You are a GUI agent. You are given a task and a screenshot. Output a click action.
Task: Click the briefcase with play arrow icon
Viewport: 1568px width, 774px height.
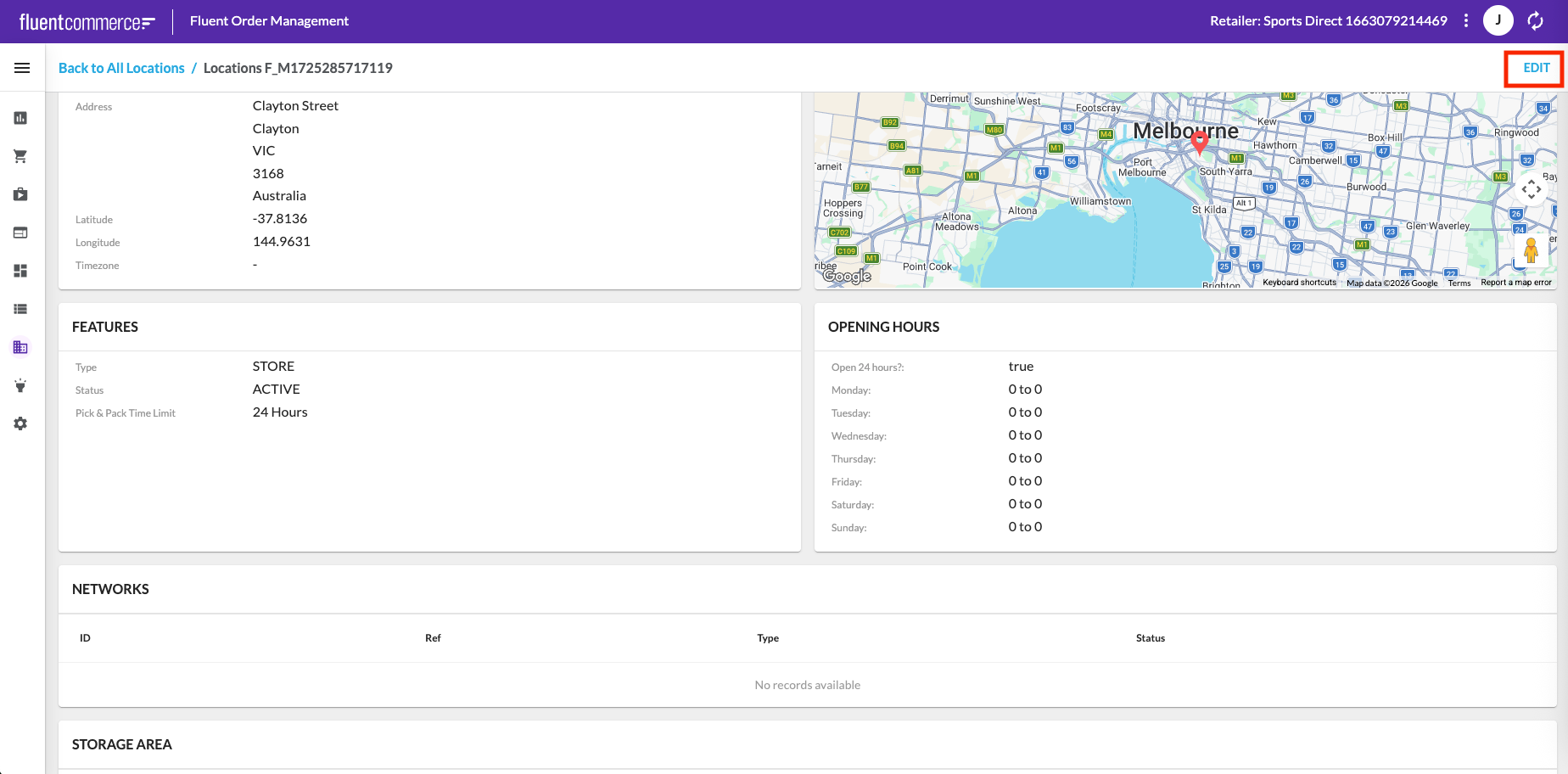click(x=20, y=194)
